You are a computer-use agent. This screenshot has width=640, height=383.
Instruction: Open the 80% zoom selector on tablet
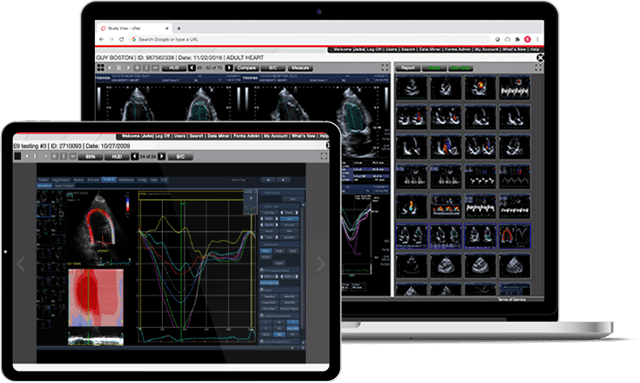(90, 156)
